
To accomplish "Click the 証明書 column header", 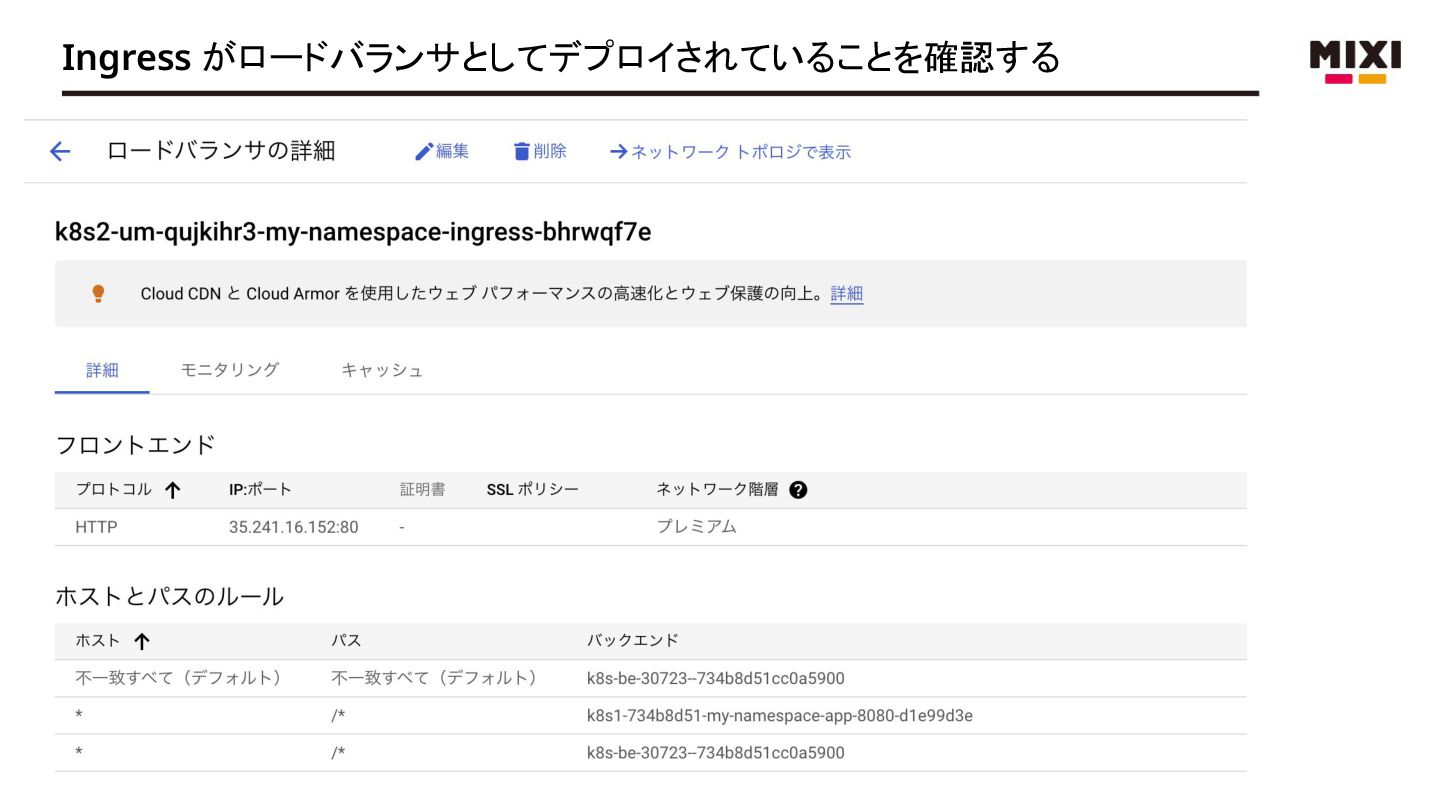I will [422, 490].
